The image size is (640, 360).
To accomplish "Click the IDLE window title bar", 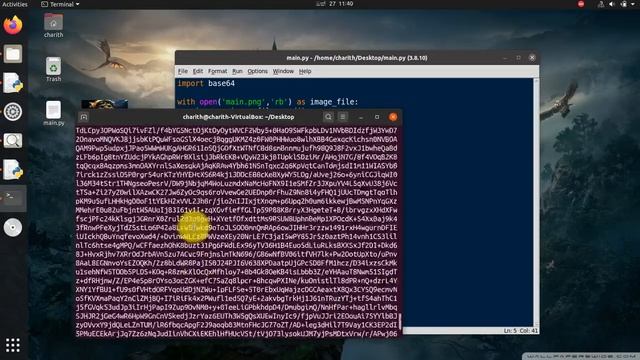I will click(357, 58).
